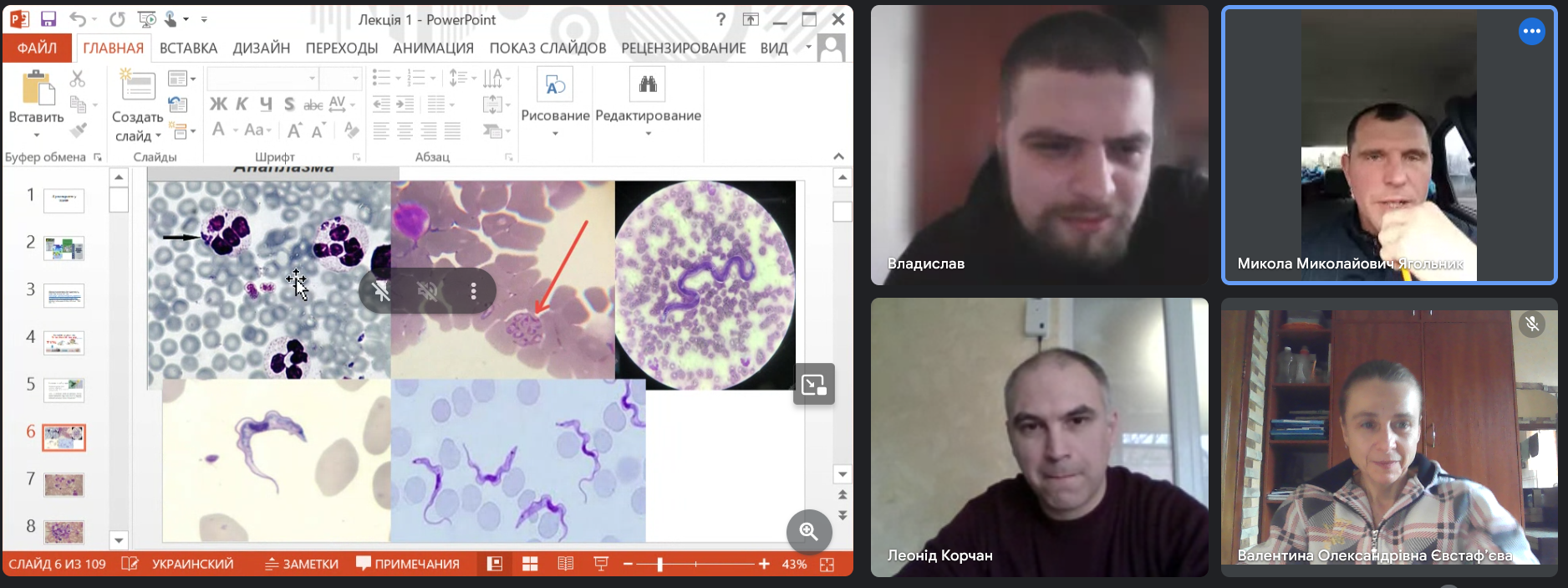Start slideshow from status bar icon
Screen dimensions: 1568x588
601,565
